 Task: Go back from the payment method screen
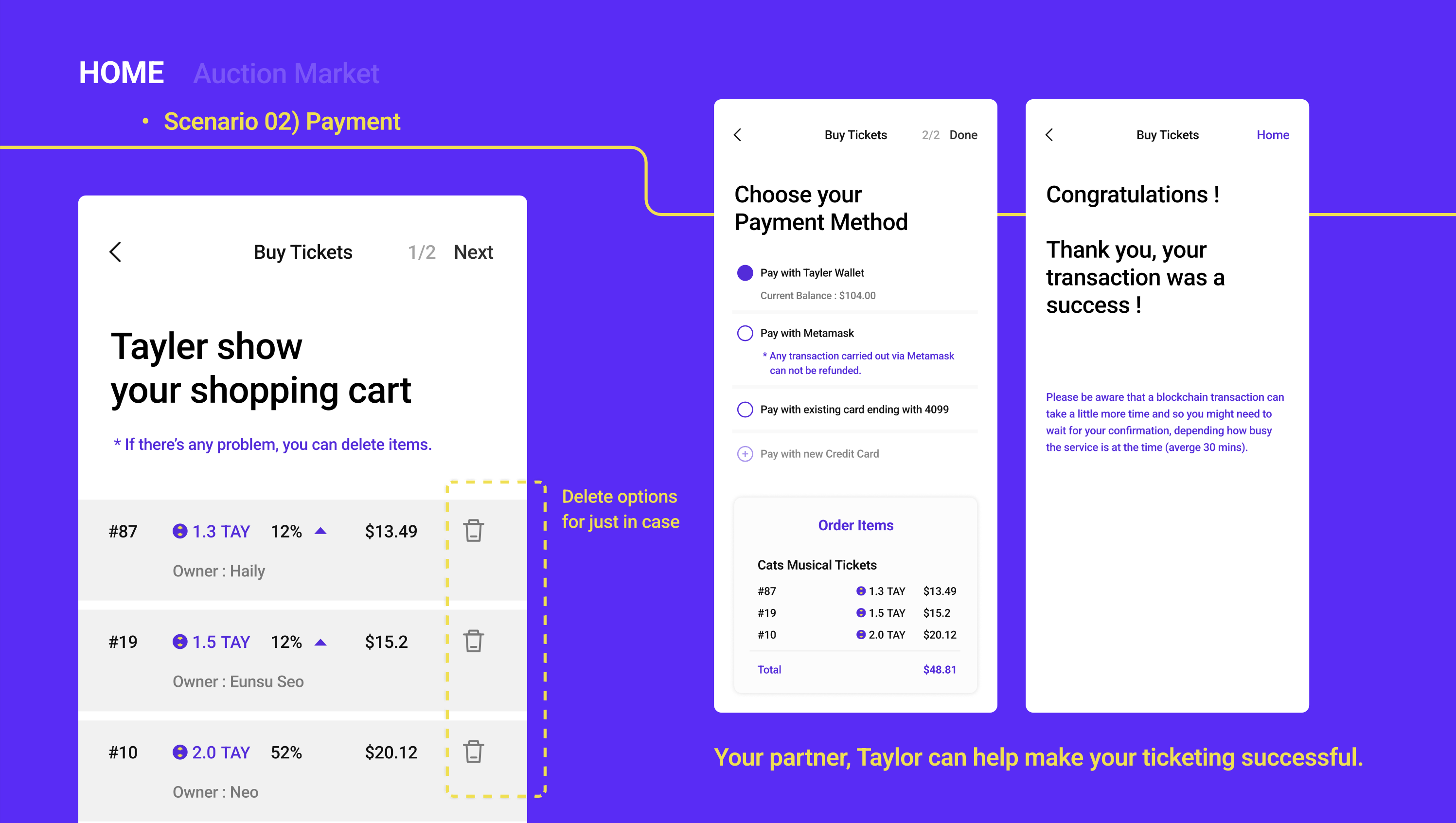[x=737, y=135]
